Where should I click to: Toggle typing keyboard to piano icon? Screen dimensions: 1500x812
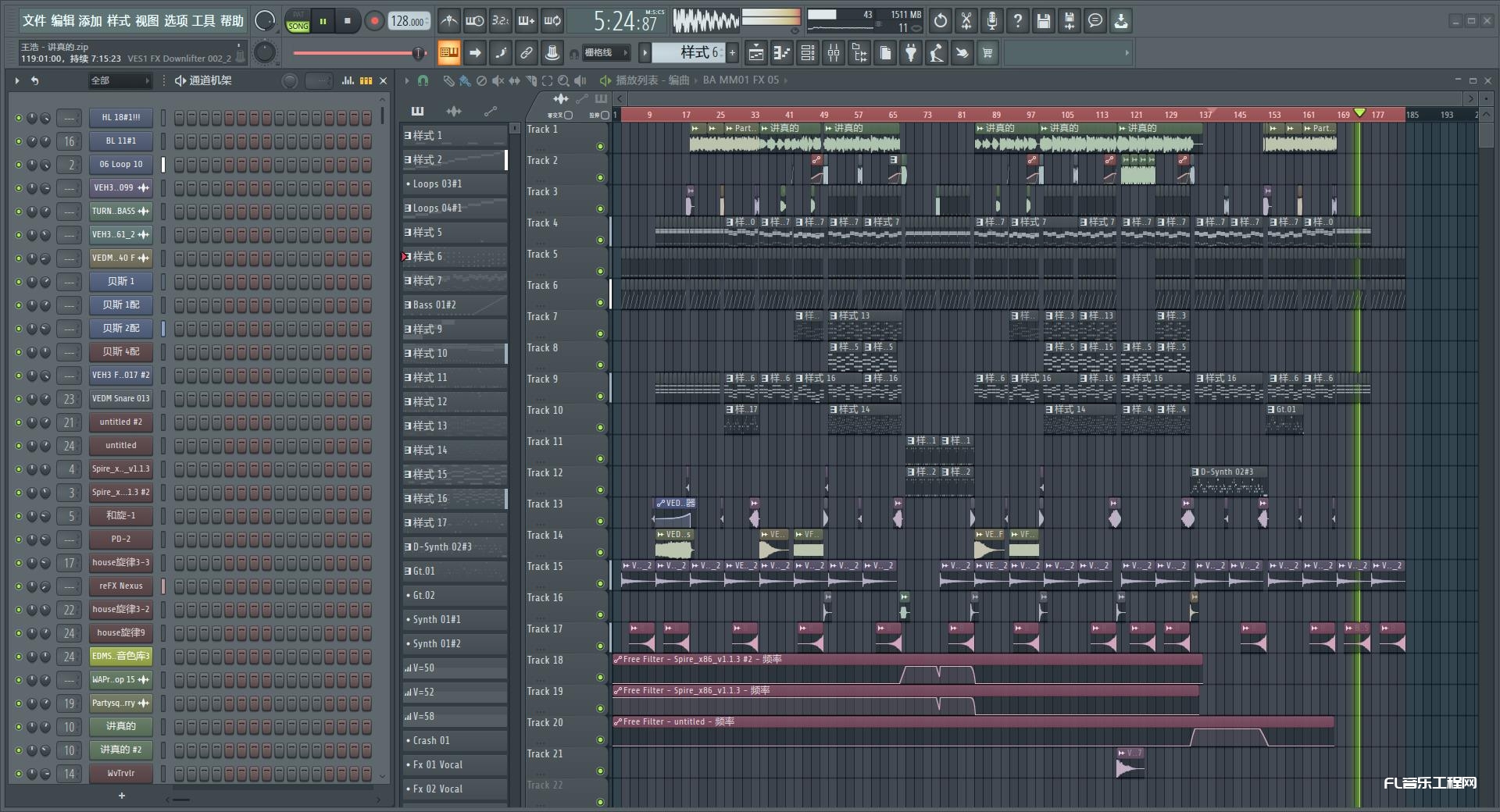tap(448, 53)
